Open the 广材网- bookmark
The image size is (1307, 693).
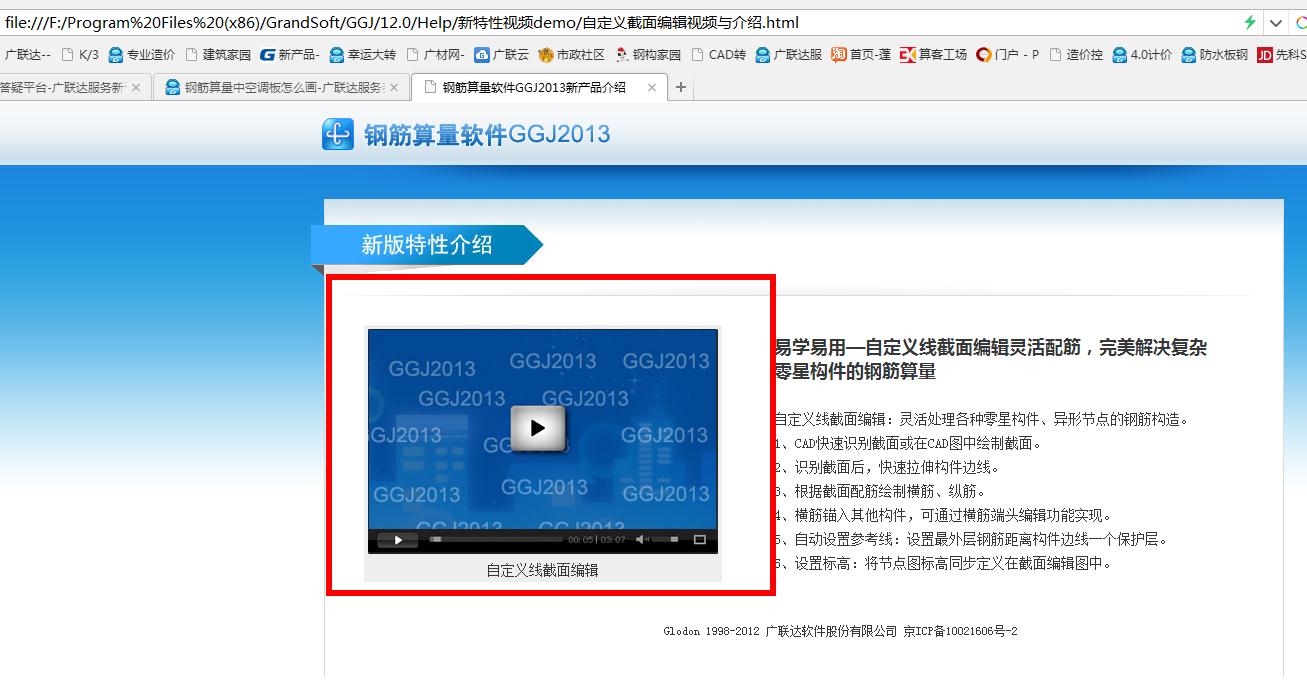pyautogui.click(x=435, y=55)
